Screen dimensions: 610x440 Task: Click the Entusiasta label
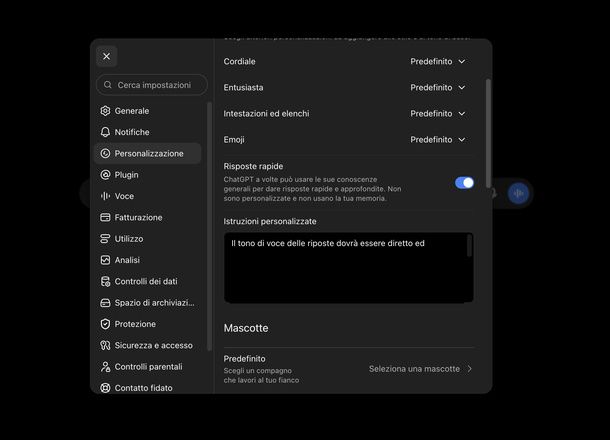[244, 88]
